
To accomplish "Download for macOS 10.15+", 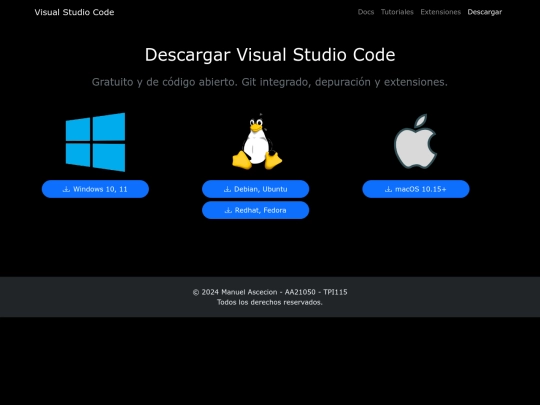I will (x=416, y=189).
